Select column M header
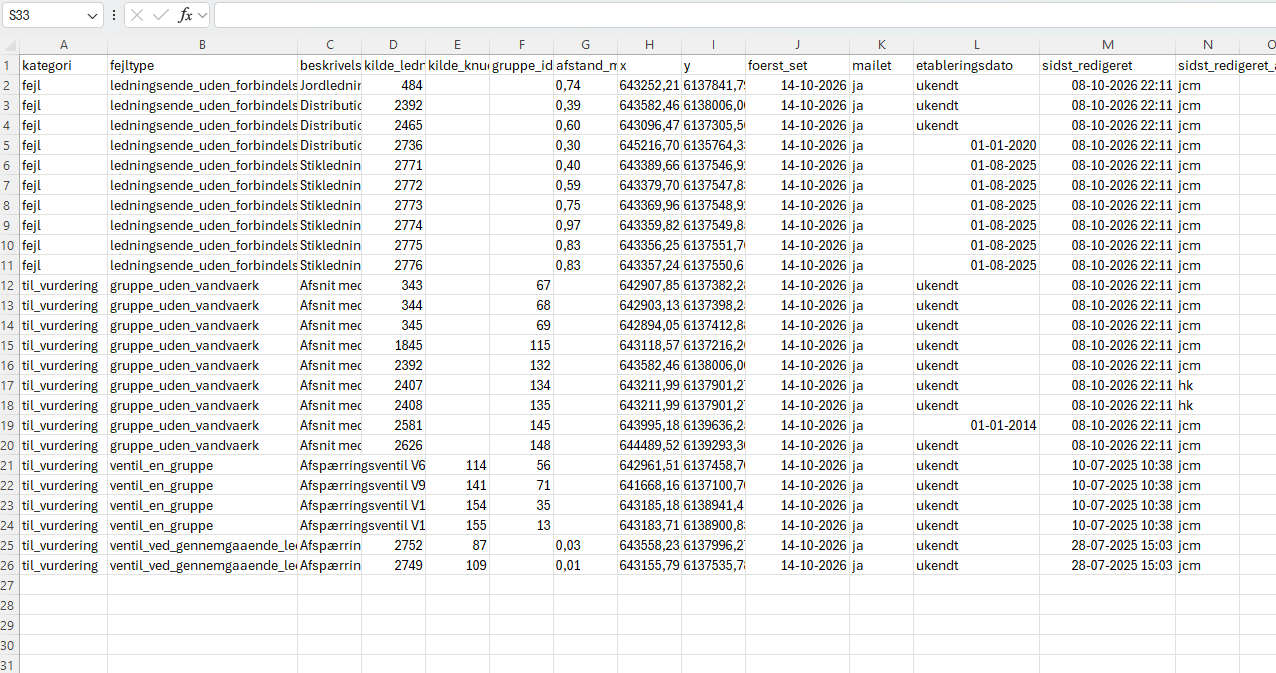 coord(1108,45)
